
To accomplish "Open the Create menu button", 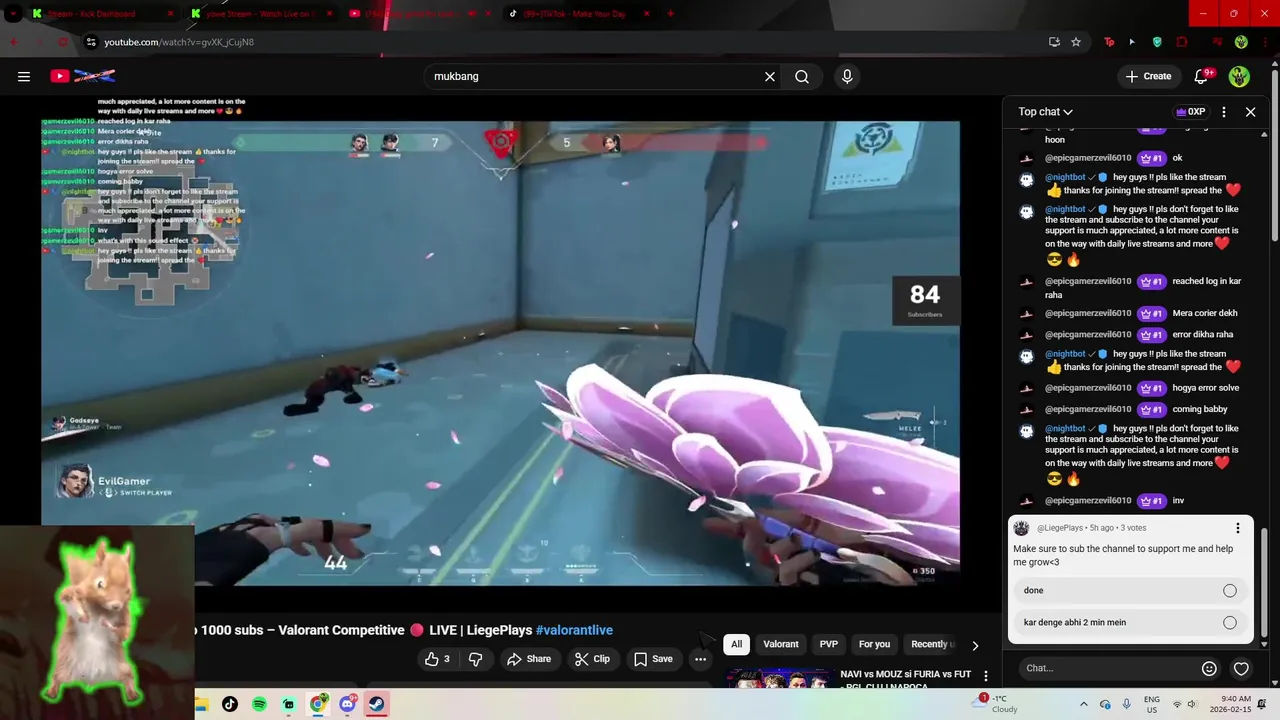I will point(1148,76).
